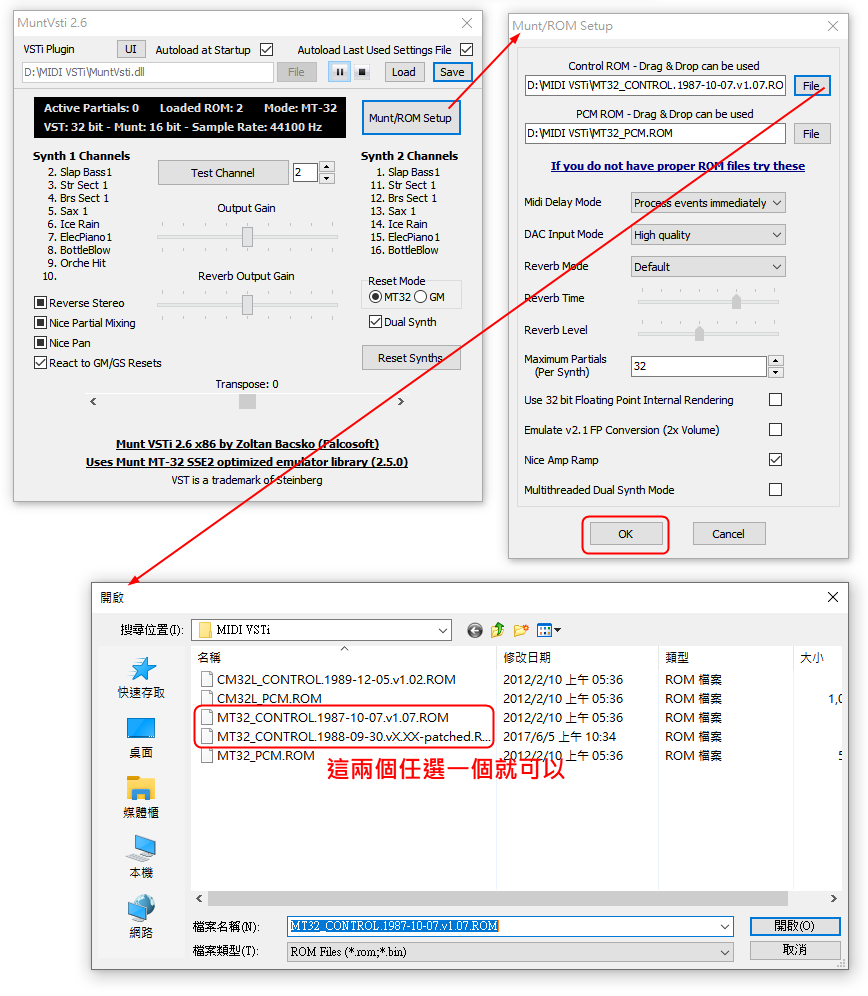868x996 pixels.
Task: Go back with the file dialog back arrow
Action: (475, 630)
